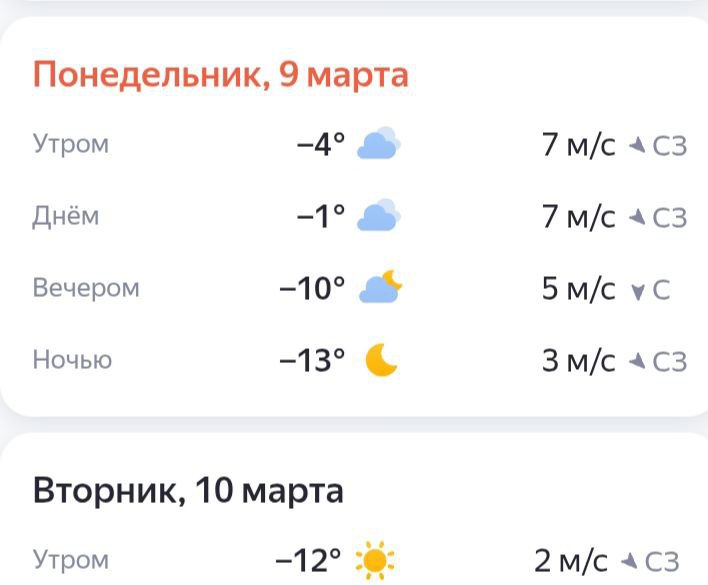
Task: Open the Вторник, 10 марта heading
Action: 188,491
